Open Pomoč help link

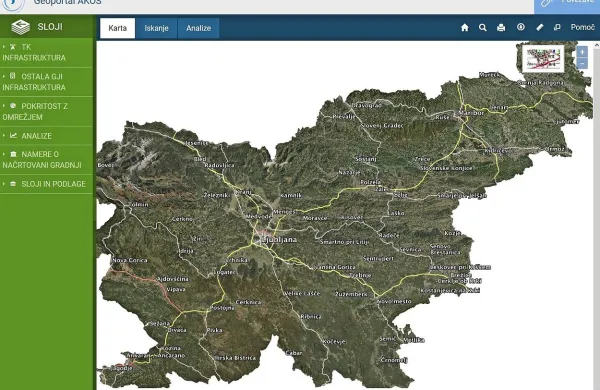(x=582, y=27)
